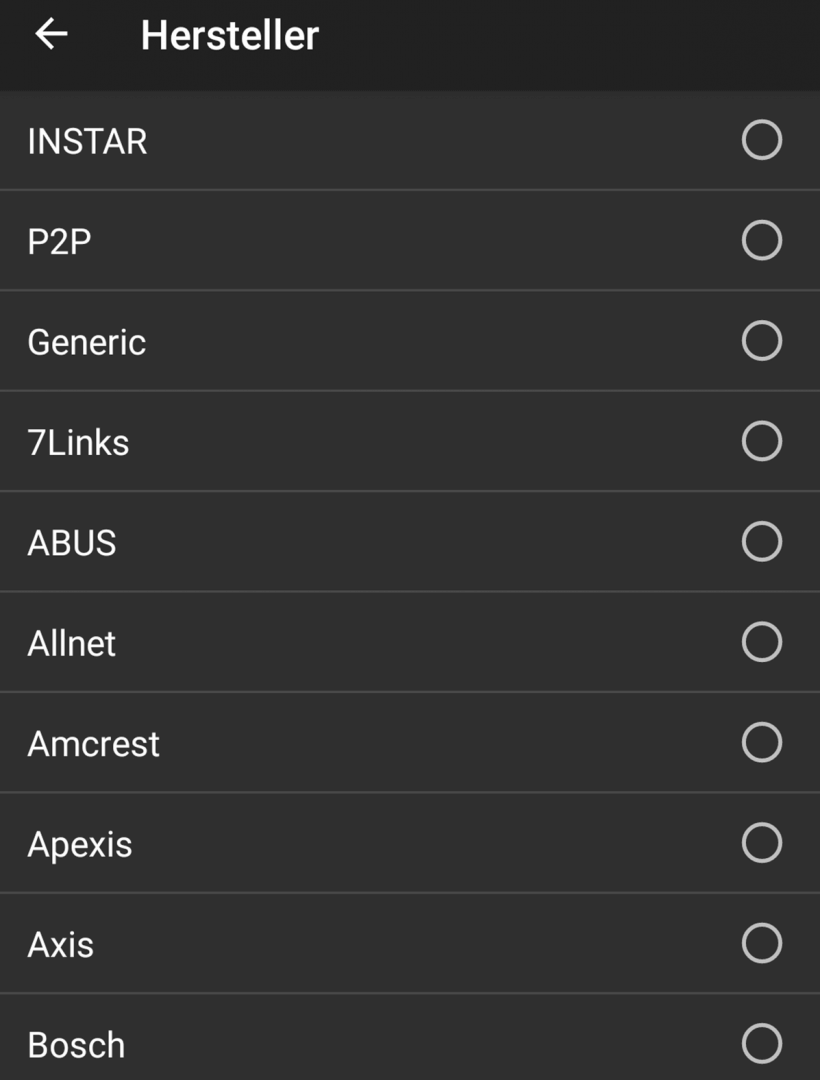Select the INSTAR radio button

point(761,140)
